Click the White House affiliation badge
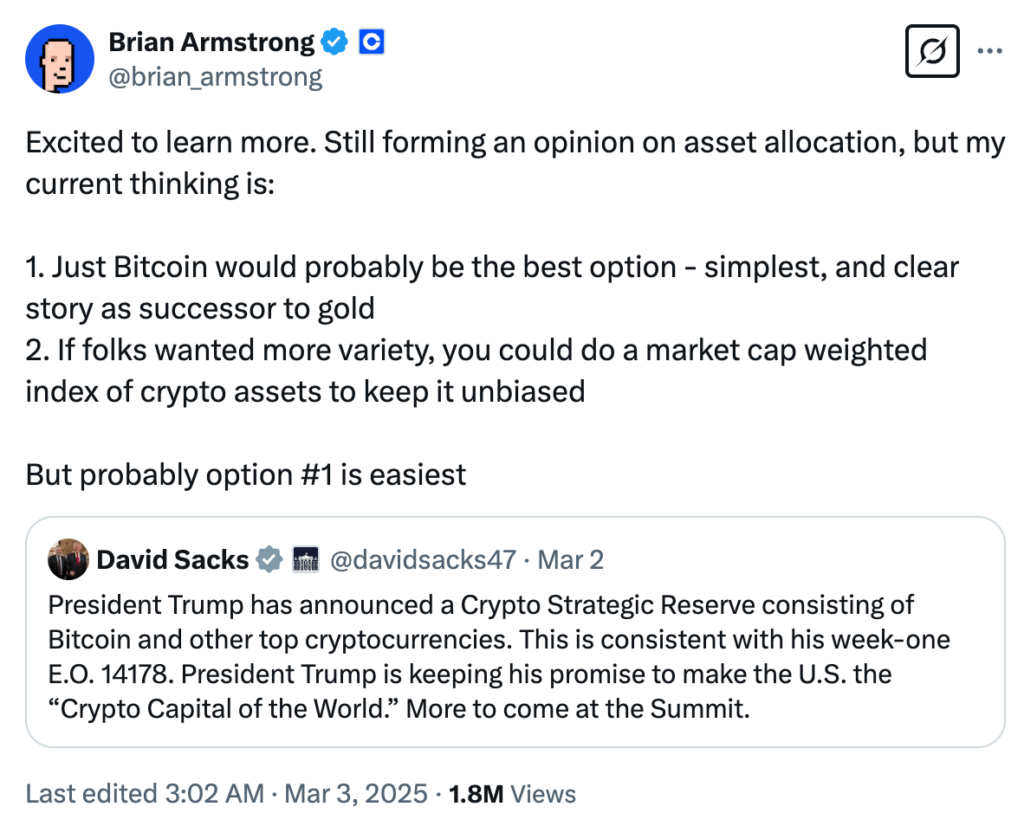The width and height of the screenshot is (1024, 826). 305,560
